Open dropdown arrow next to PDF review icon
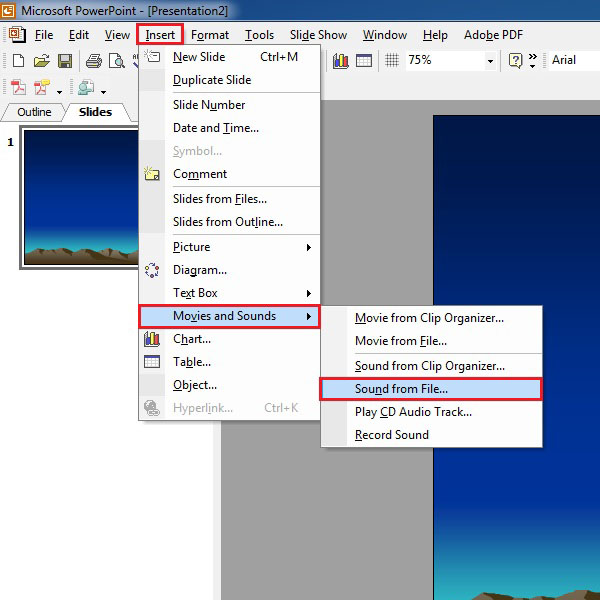Image resolution: width=600 pixels, height=600 pixels. point(103,92)
